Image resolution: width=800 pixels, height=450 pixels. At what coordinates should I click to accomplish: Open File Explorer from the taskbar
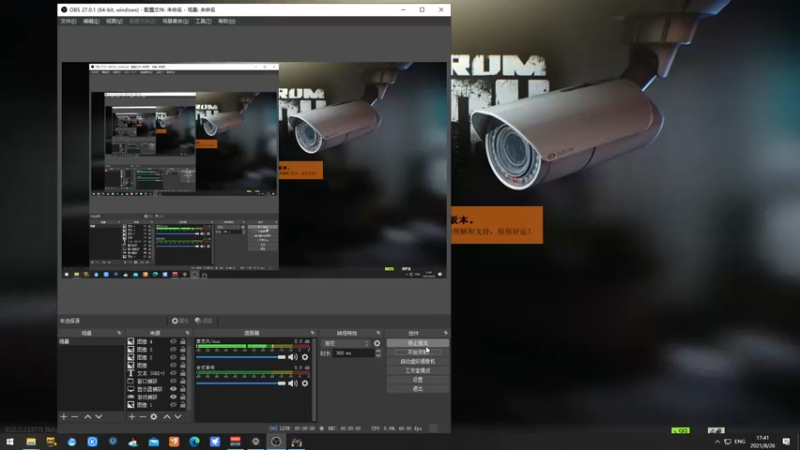coord(31,442)
